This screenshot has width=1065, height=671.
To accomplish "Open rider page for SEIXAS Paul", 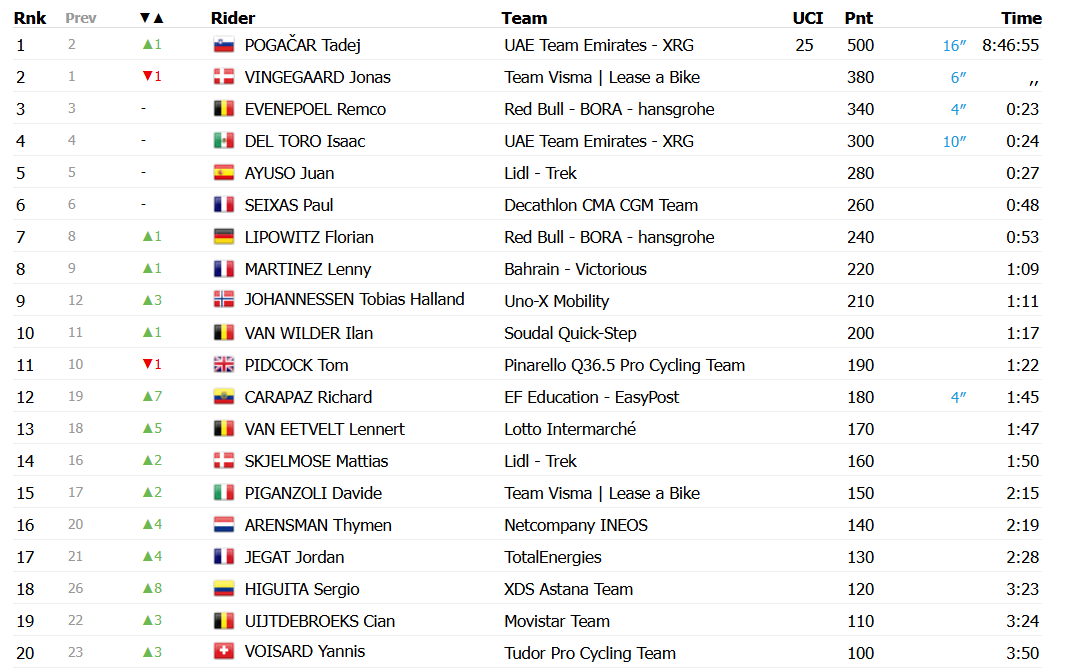I will click(x=289, y=204).
